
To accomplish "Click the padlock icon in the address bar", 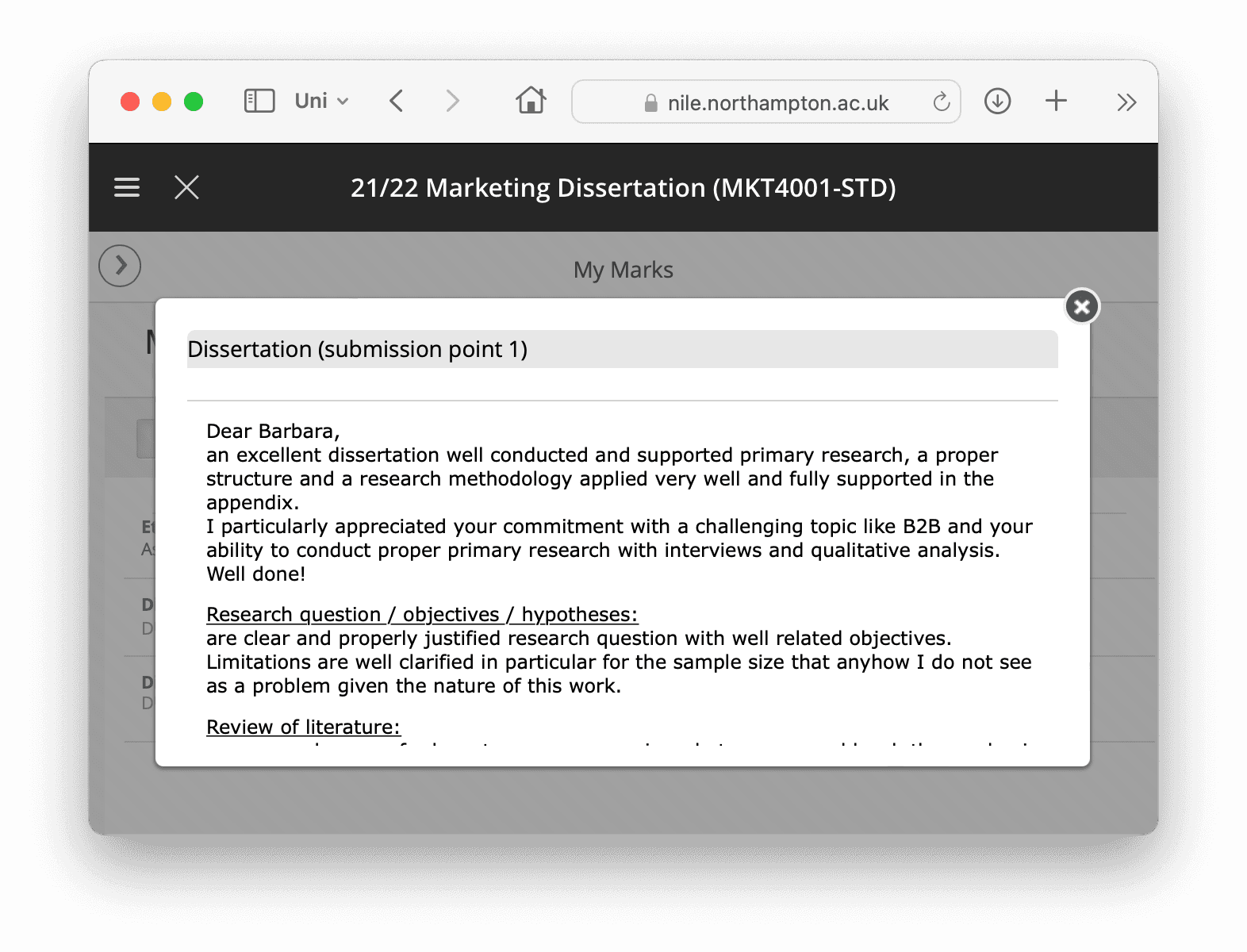I will 650,103.
